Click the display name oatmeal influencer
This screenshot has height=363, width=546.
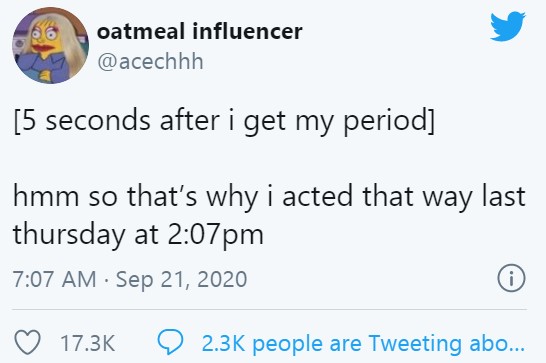[200, 31]
